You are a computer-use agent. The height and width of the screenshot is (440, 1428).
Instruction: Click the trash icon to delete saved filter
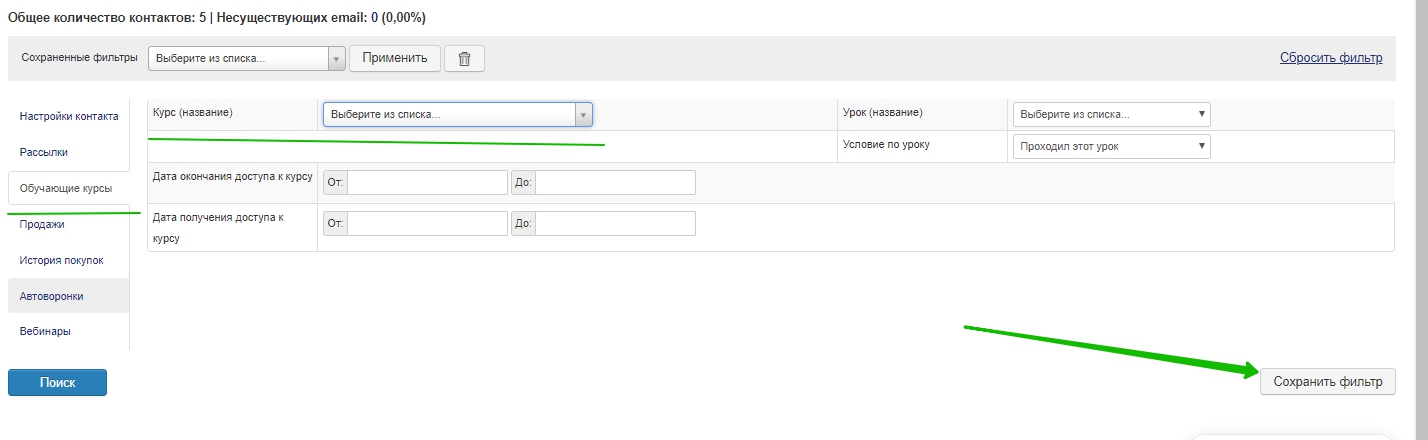pos(464,58)
